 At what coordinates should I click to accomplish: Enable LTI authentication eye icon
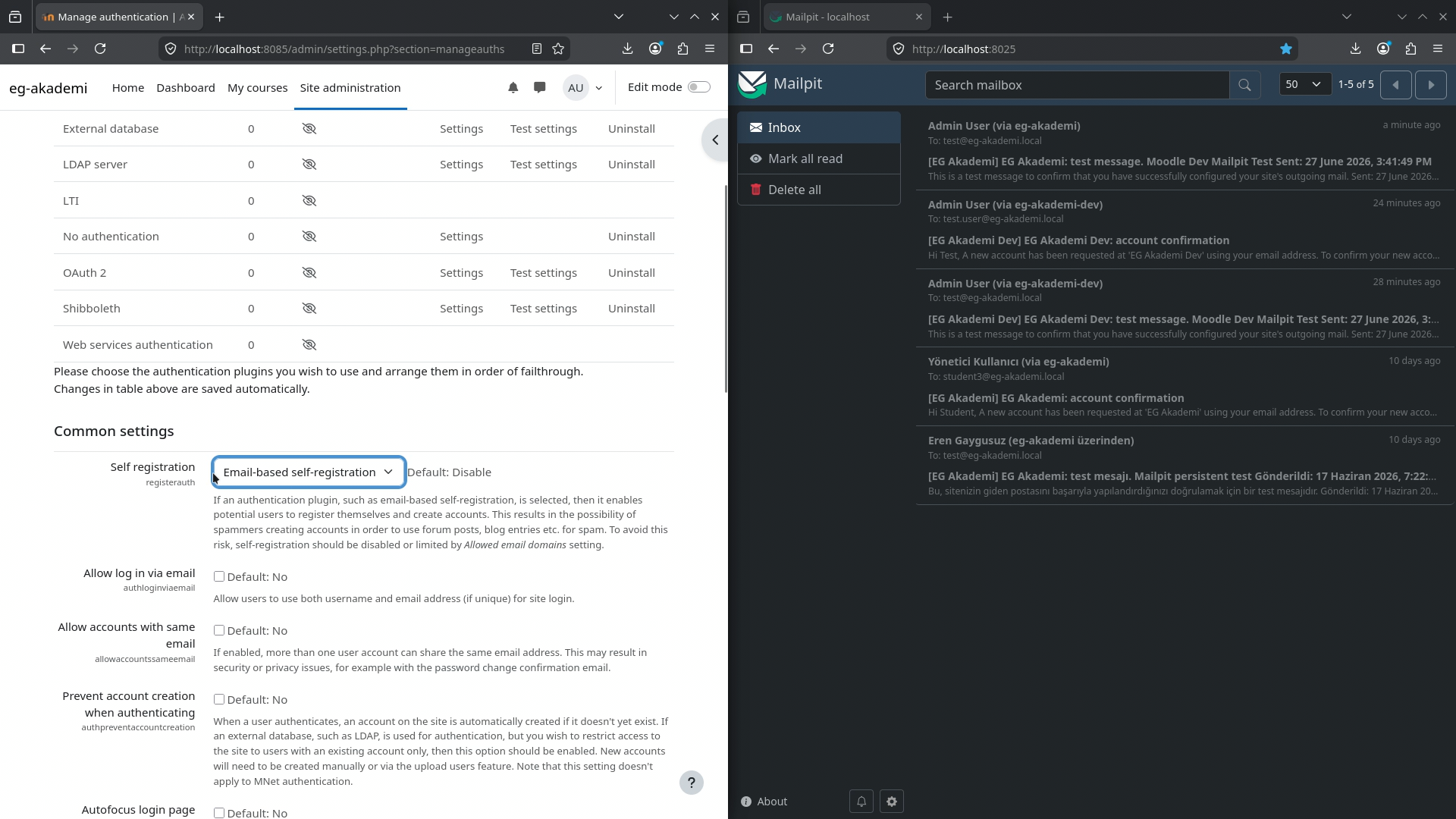[x=309, y=201]
